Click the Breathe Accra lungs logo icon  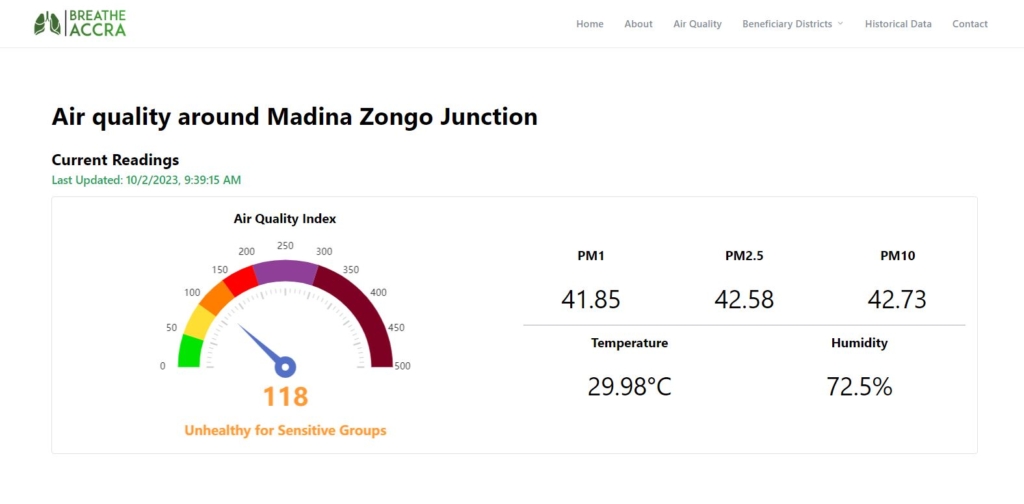click(x=46, y=23)
